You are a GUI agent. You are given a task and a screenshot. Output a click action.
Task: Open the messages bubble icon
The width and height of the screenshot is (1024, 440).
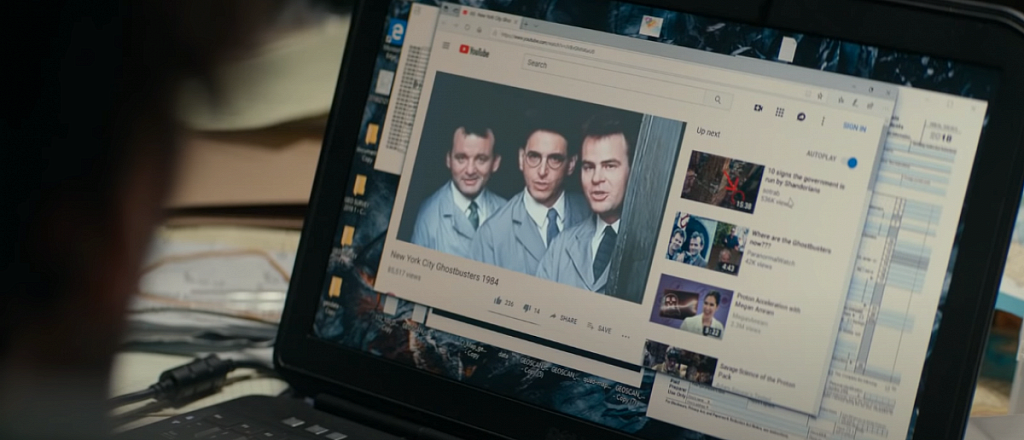tap(801, 117)
